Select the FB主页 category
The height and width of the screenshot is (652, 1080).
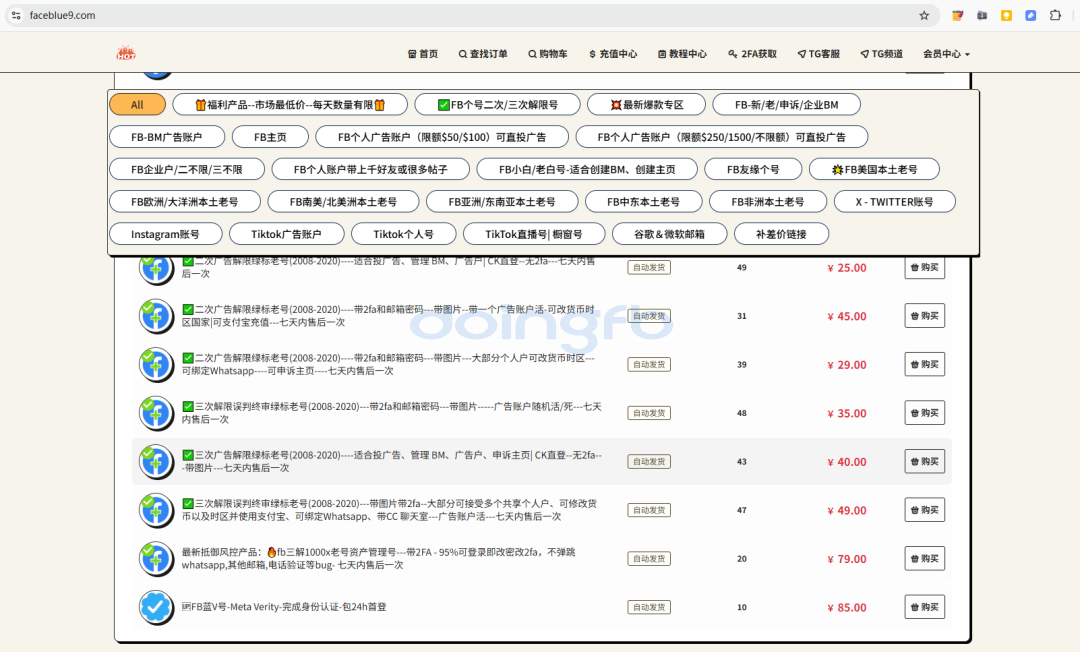click(270, 137)
